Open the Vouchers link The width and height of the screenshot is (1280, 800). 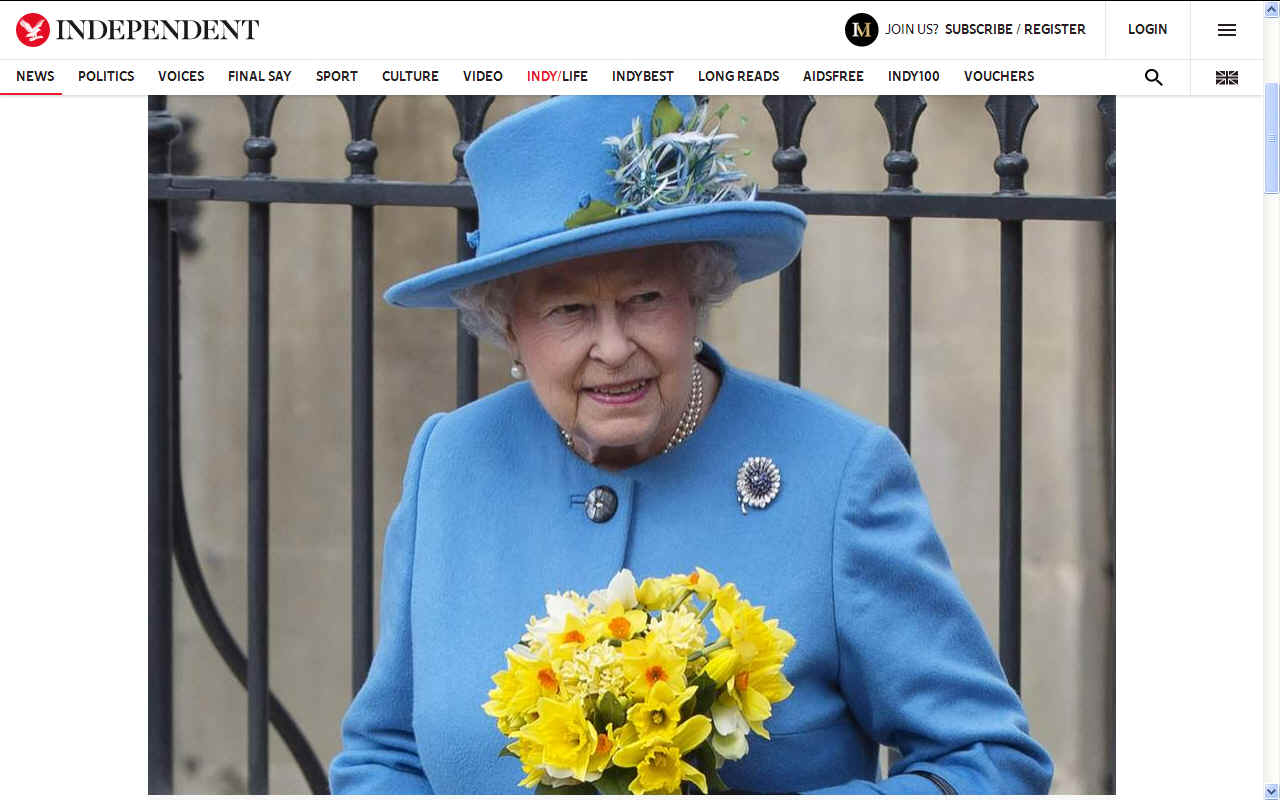click(x=999, y=76)
